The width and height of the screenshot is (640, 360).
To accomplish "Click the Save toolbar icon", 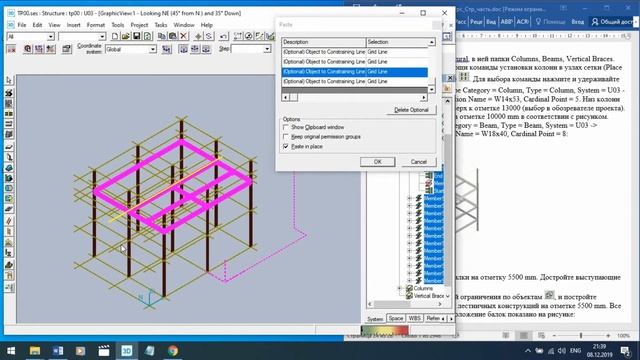I will pyautogui.click(x=137, y=37).
